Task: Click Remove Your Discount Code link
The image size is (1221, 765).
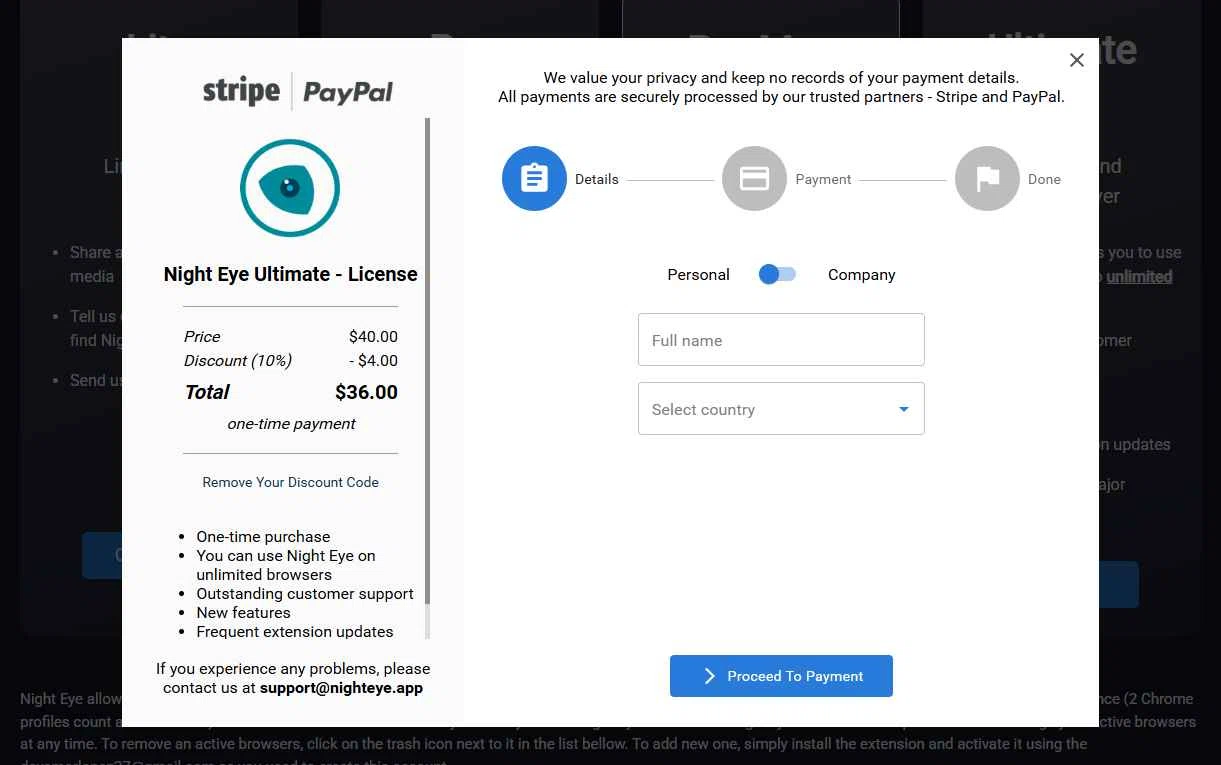Action: click(x=290, y=482)
